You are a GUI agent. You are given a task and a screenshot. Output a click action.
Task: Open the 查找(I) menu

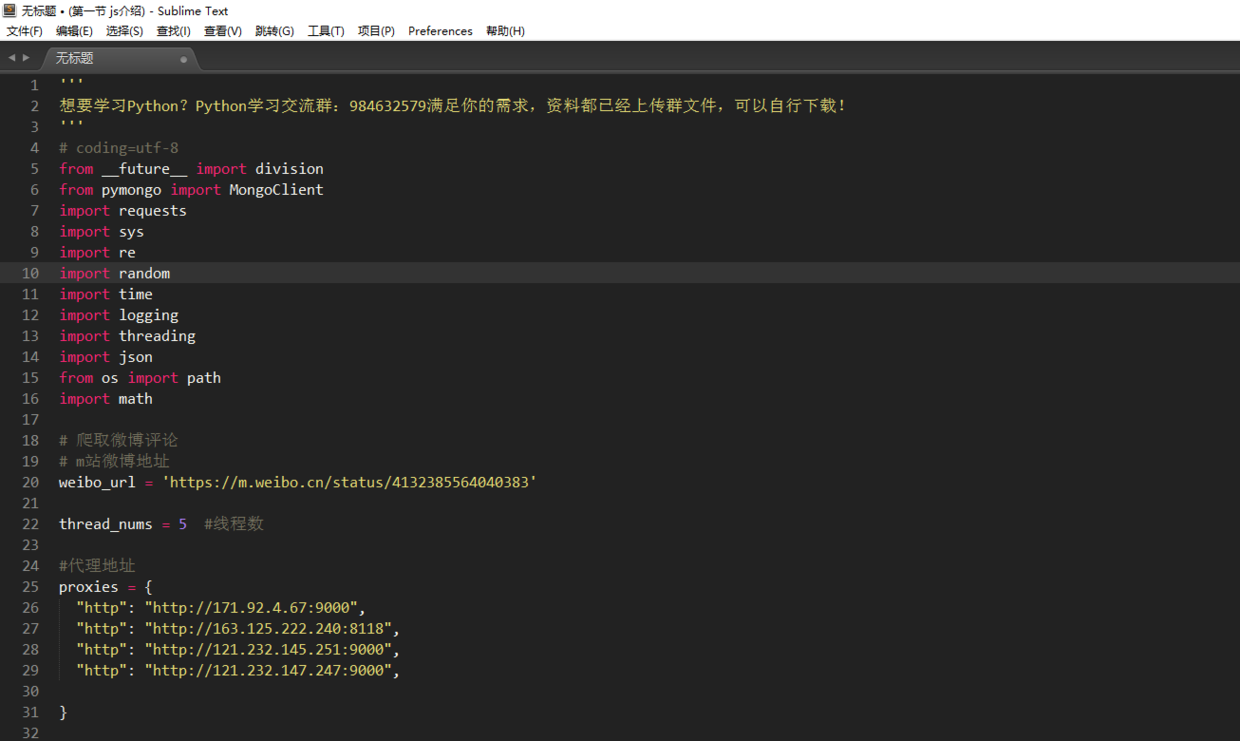click(x=173, y=31)
